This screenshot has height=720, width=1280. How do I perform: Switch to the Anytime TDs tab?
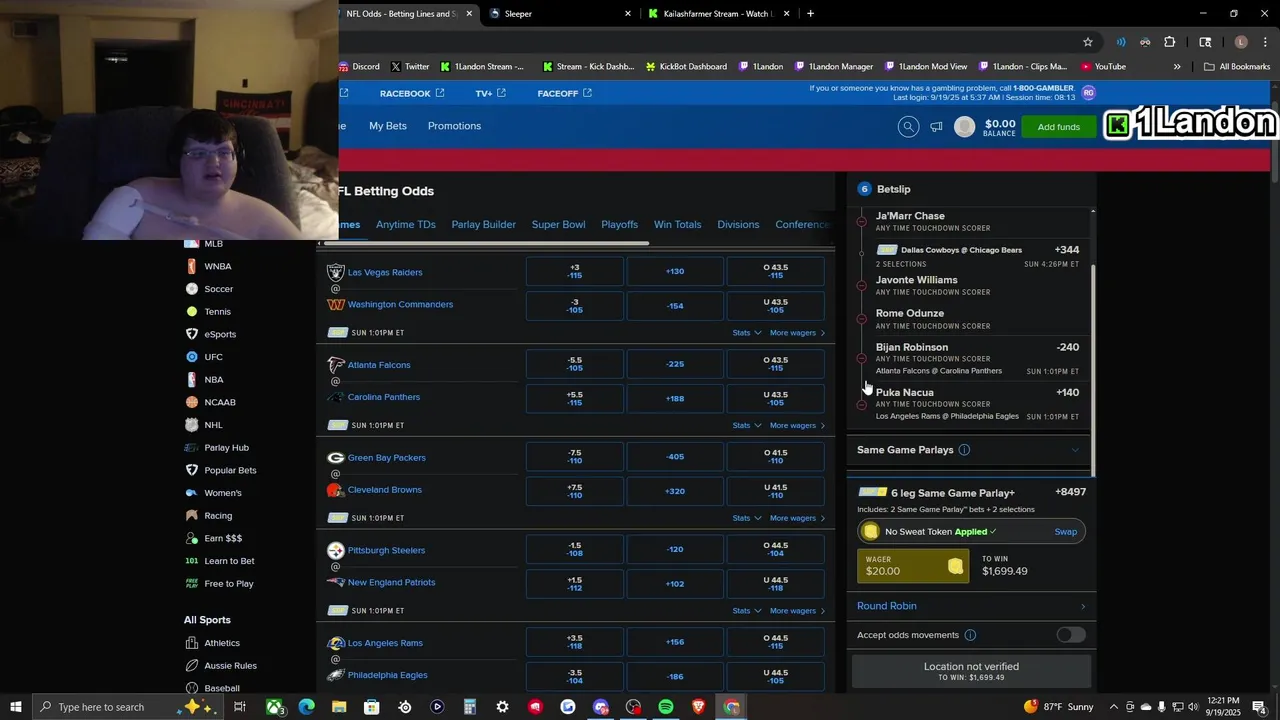tap(406, 225)
